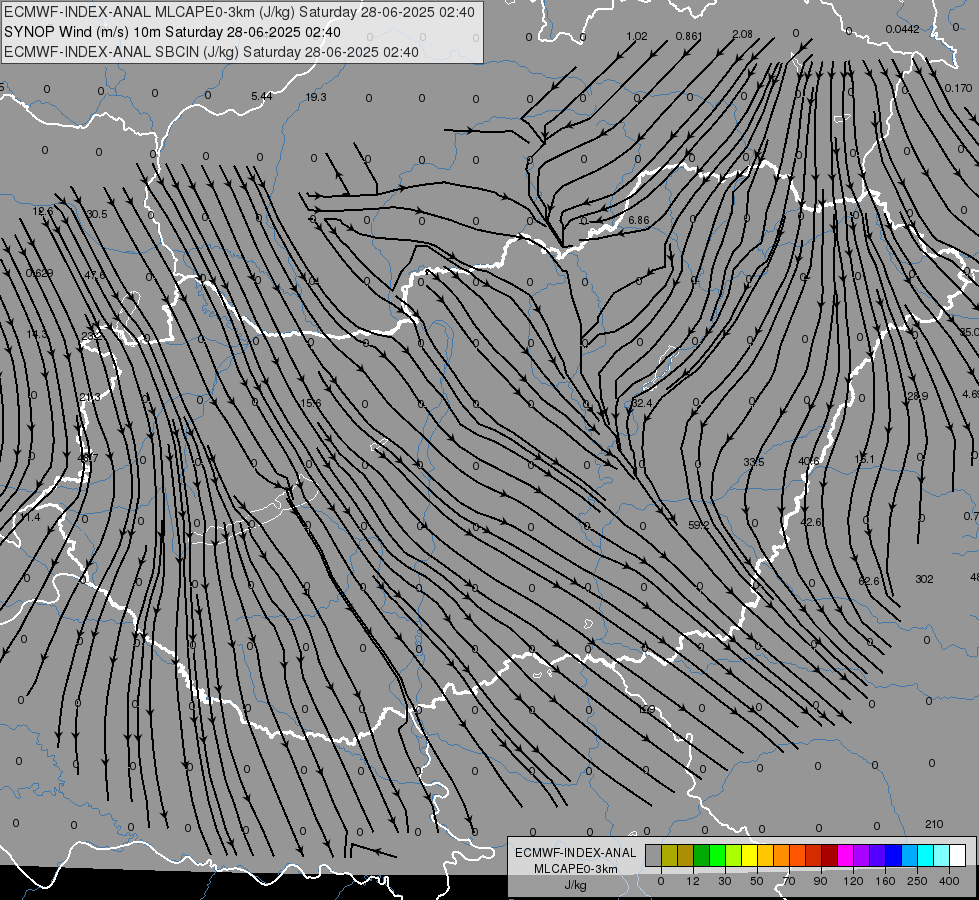Click the dark green legend swatch
This screenshot has width=979, height=900.
(702, 855)
